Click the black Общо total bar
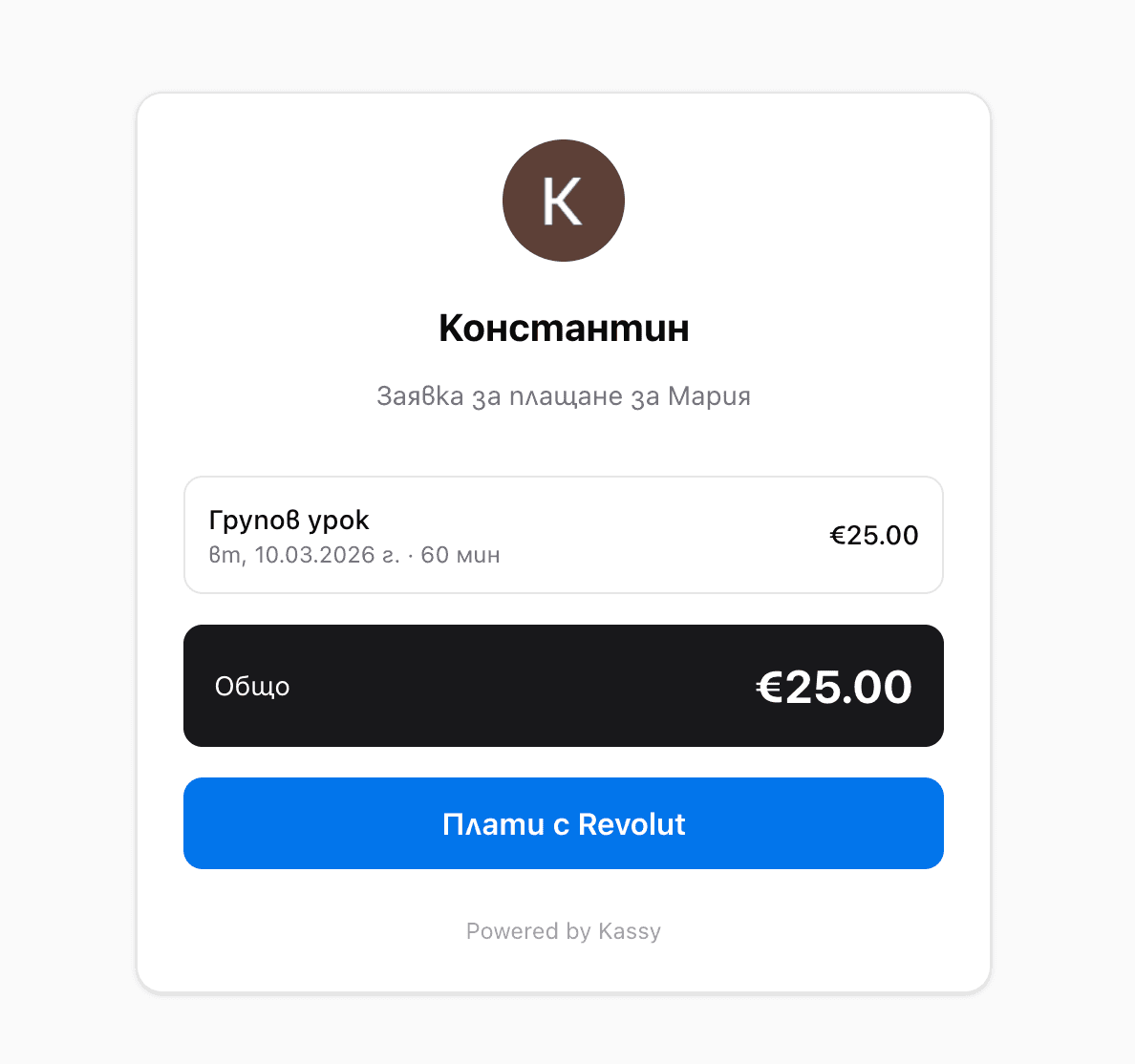Viewport: 1135px width, 1064px height. (563, 686)
